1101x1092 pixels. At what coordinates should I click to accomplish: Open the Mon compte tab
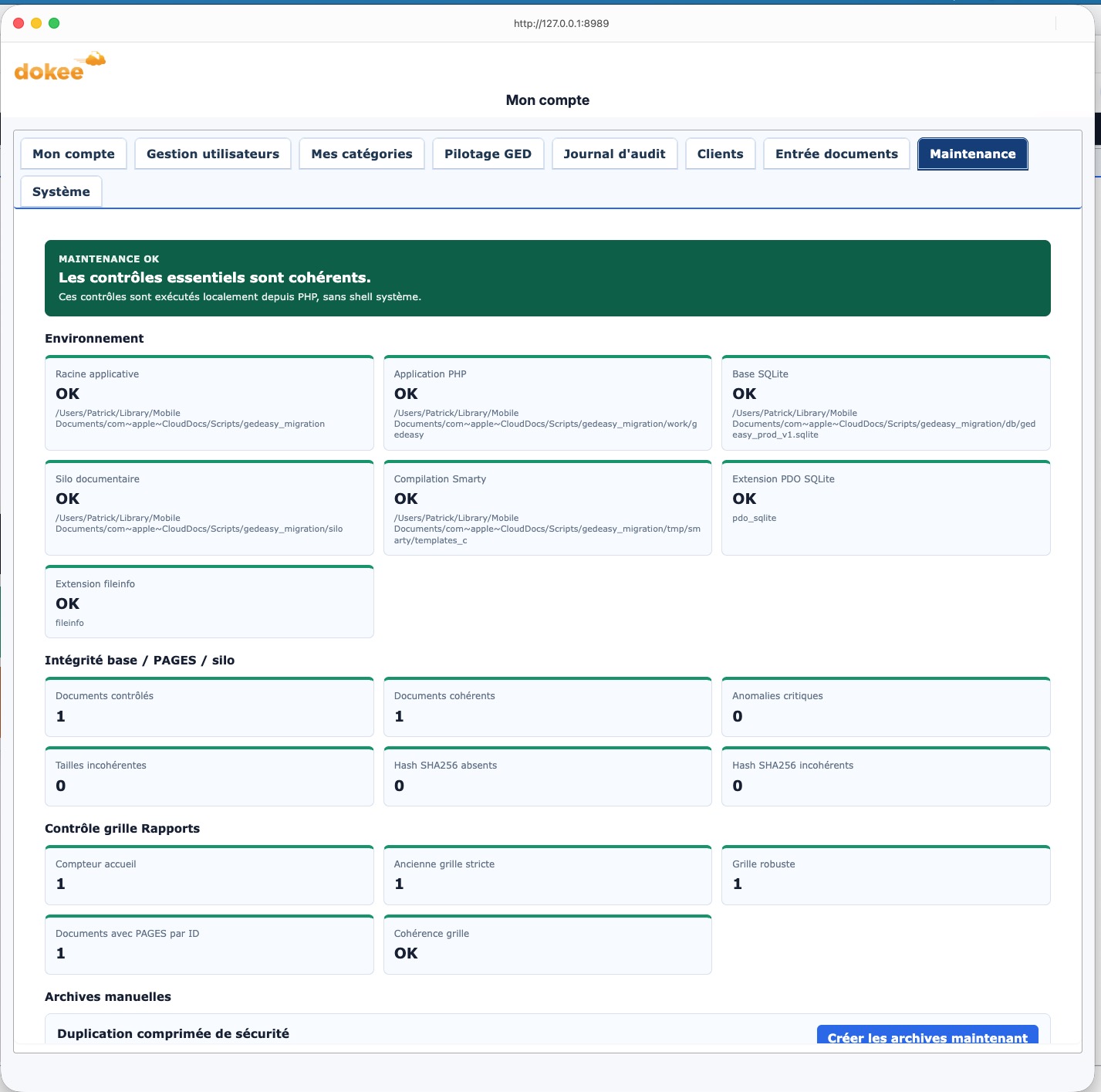tap(73, 154)
